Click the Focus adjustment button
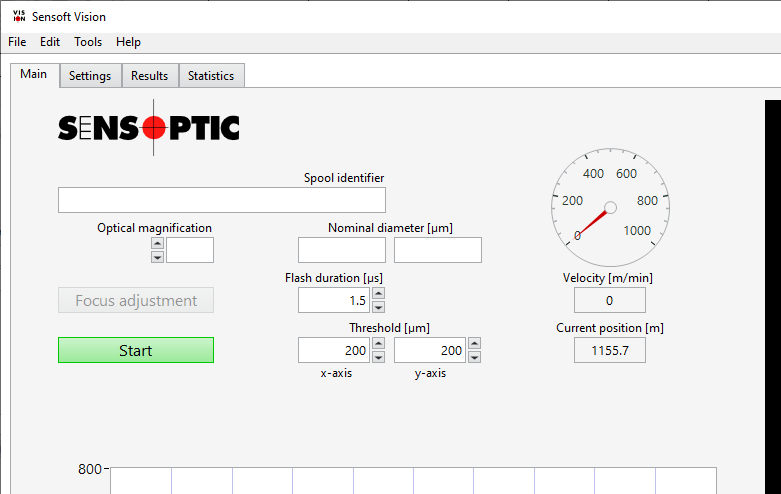Viewport: 781px width, 494px height. [x=136, y=300]
